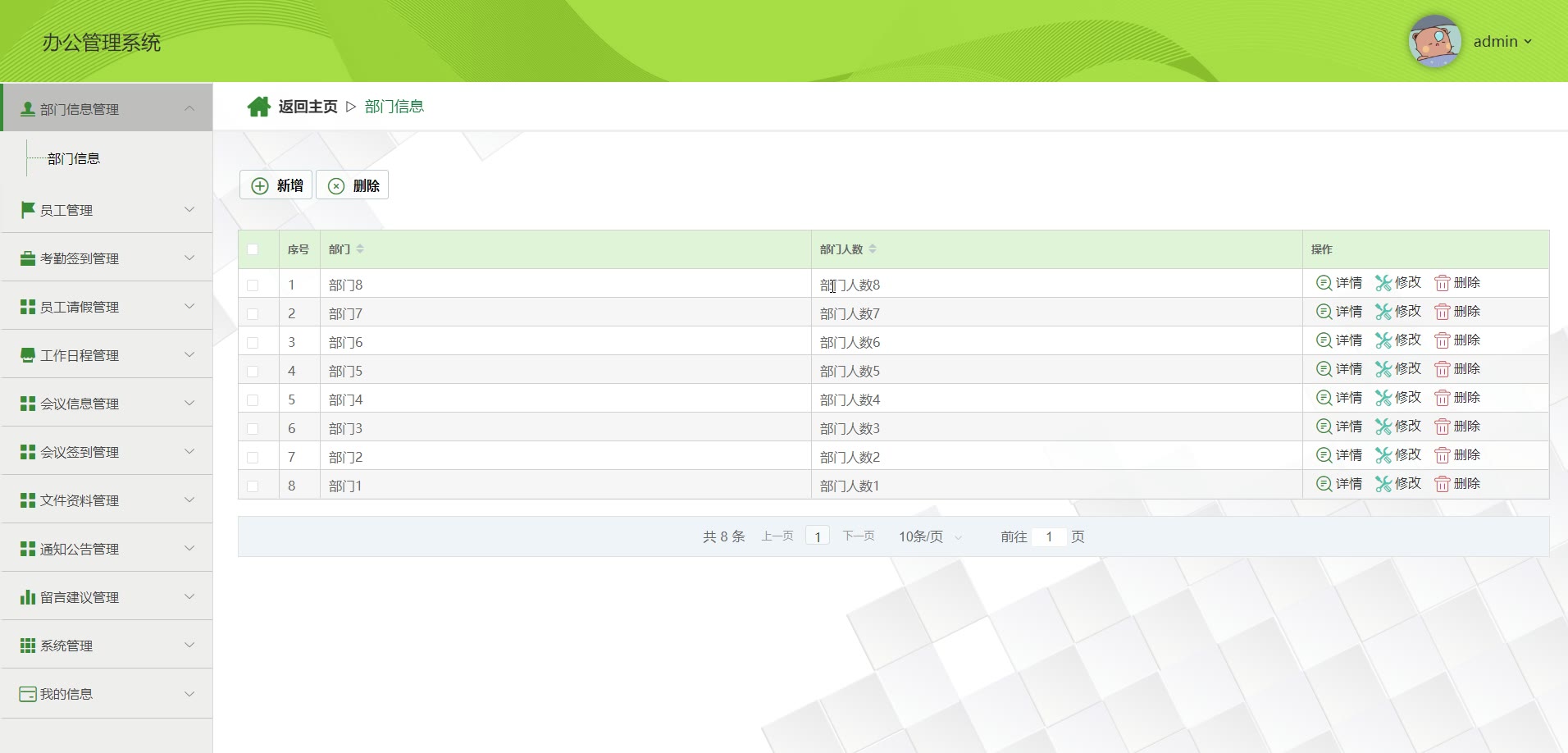
Task: Tick the checkbox for row 部门5
Action: [253, 372]
